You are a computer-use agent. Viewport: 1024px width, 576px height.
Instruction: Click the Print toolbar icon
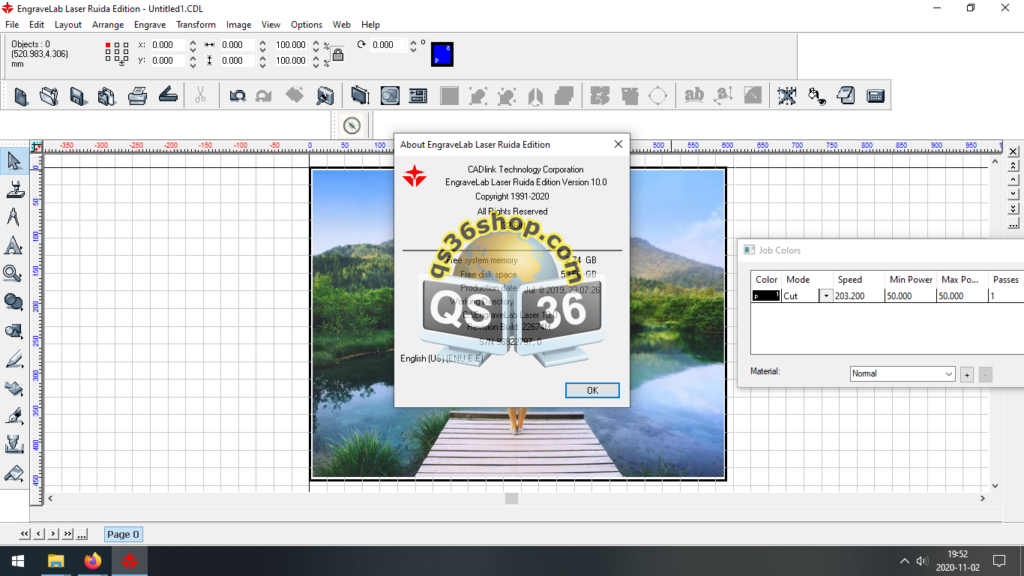point(137,96)
